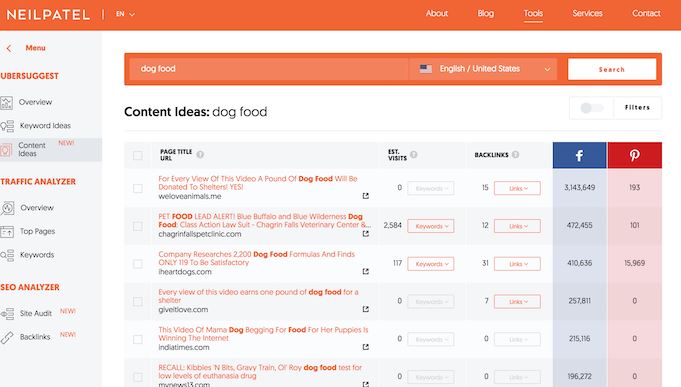681x387 pixels.
Task: Open the English / United States dropdown
Action: tap(483, 69)
